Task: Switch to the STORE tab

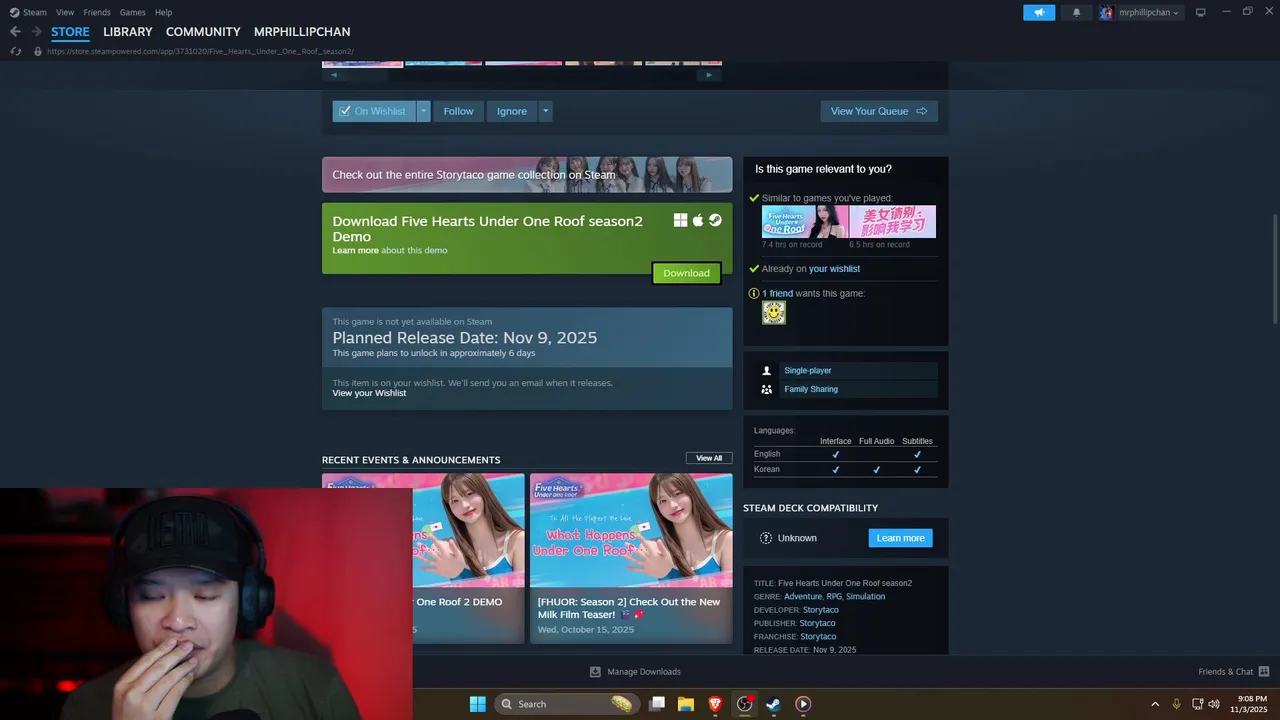Action: pyautogui.click(x=70, y=32)
